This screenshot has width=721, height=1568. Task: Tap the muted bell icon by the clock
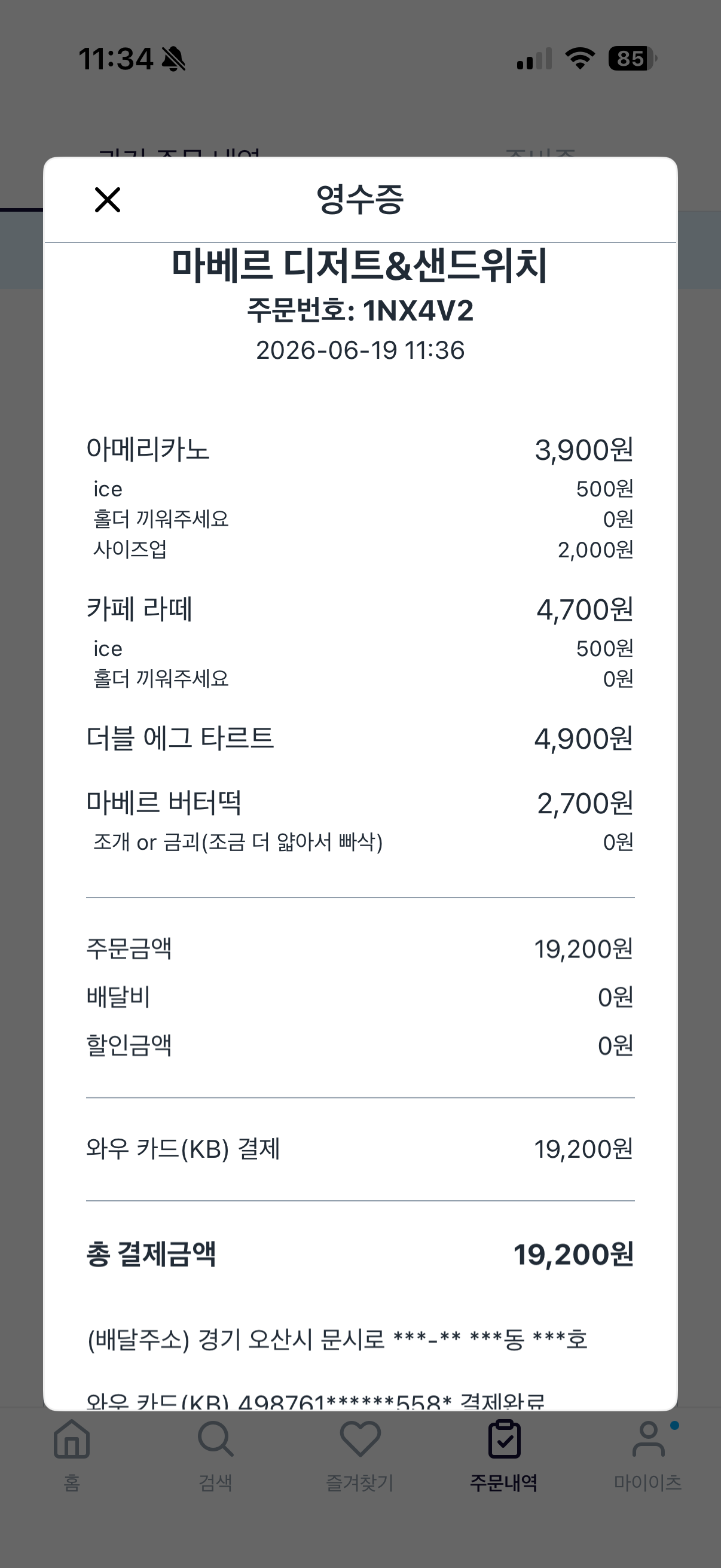[x=173, y=59]
